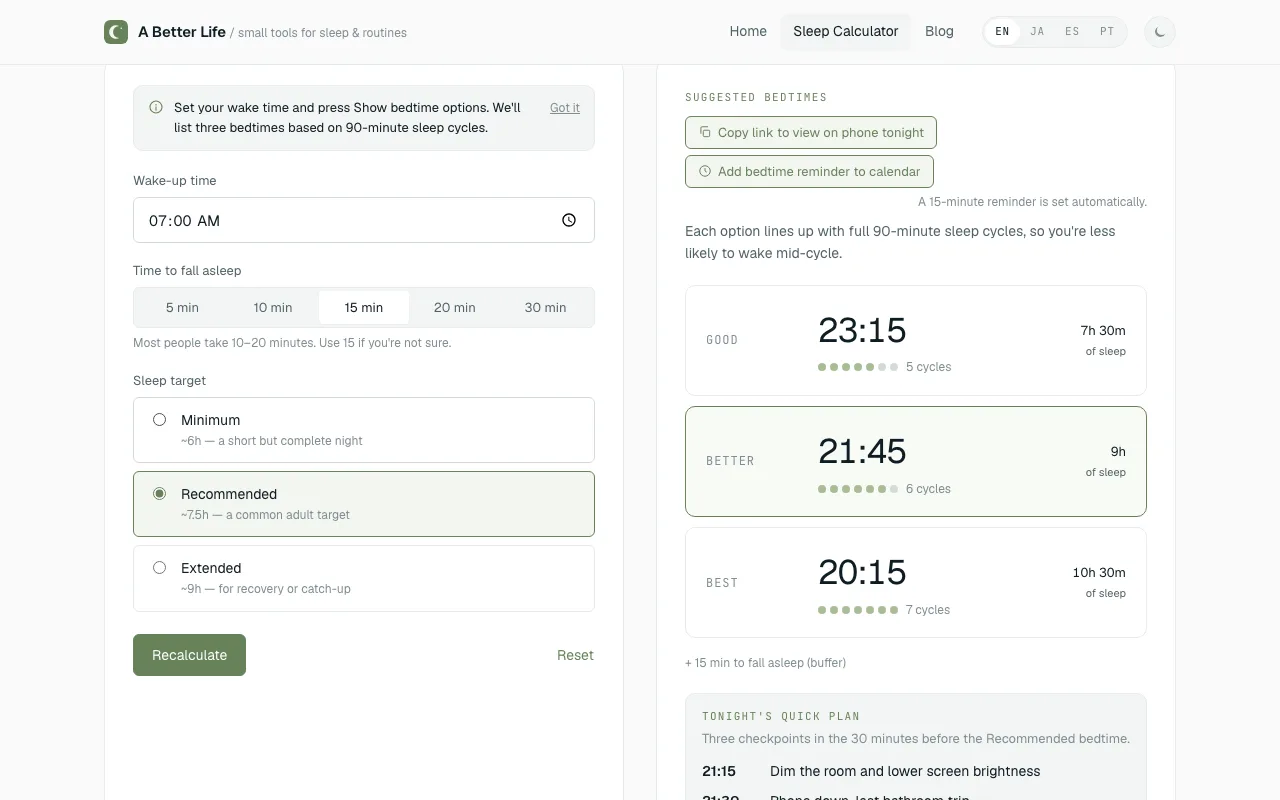Click the Wake-up time input field
The image size is (1280, 800).
[x=364, y=220]
